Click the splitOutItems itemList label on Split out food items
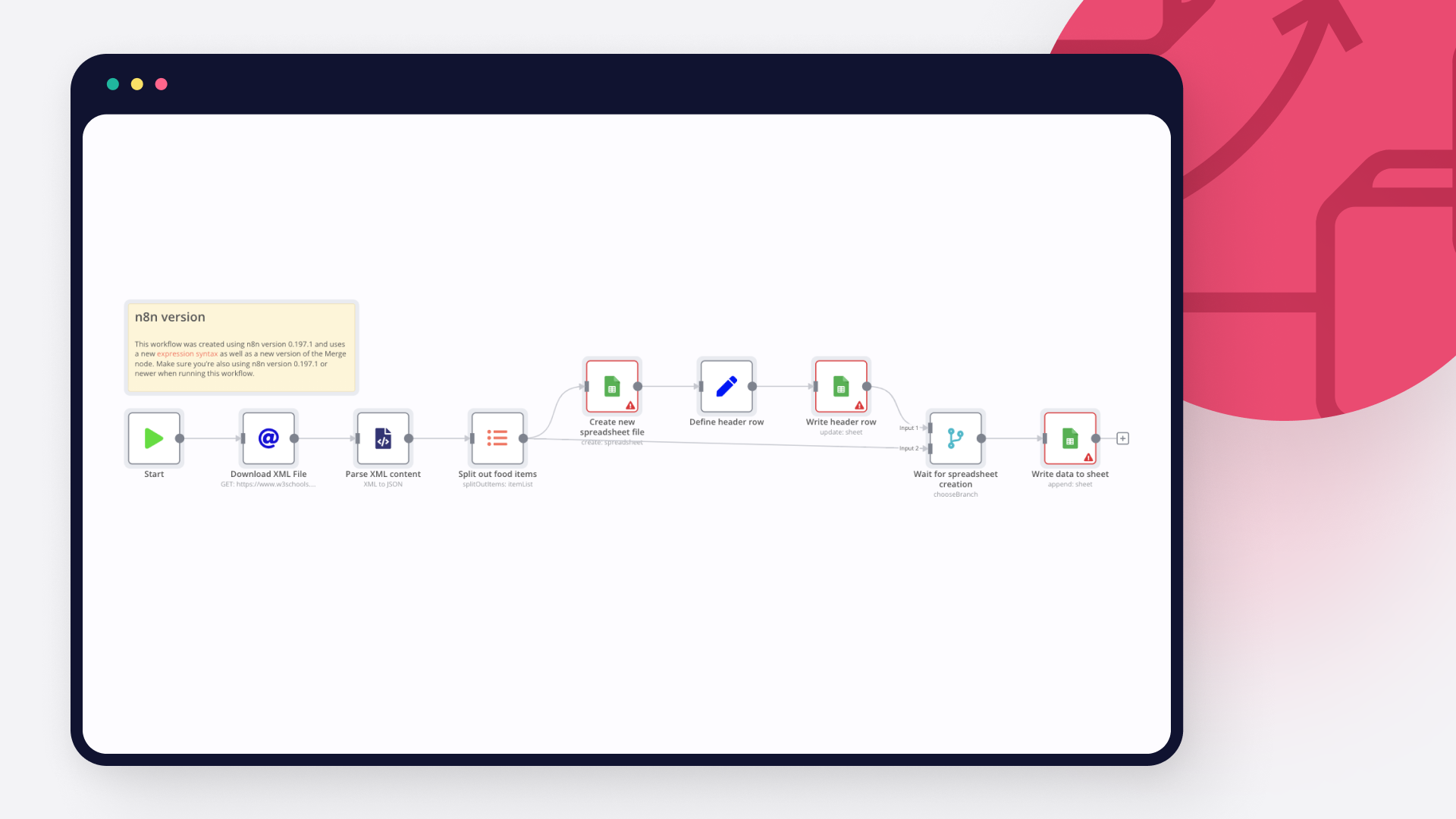Screen dimensions: 1456x819 [x=497, y=484]
